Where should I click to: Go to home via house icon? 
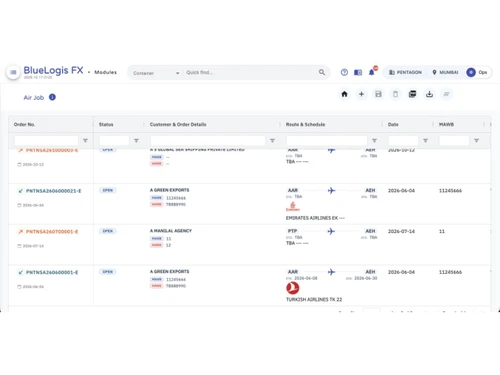344,94
